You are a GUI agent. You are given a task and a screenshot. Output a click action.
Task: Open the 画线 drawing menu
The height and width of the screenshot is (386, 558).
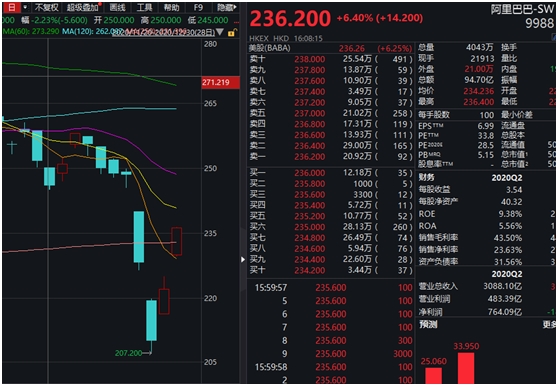coord(117,7)
